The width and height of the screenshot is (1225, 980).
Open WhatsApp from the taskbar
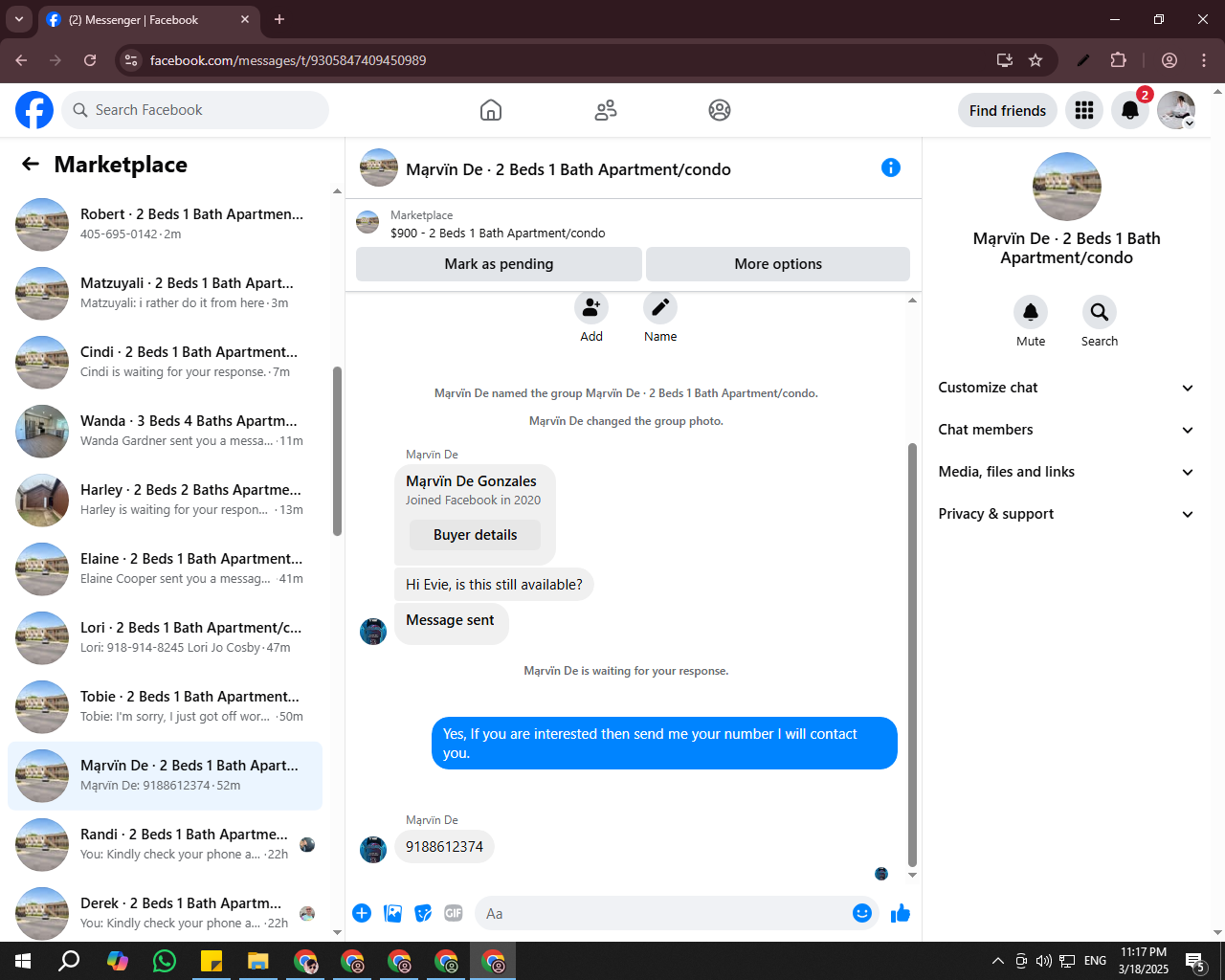165,961
